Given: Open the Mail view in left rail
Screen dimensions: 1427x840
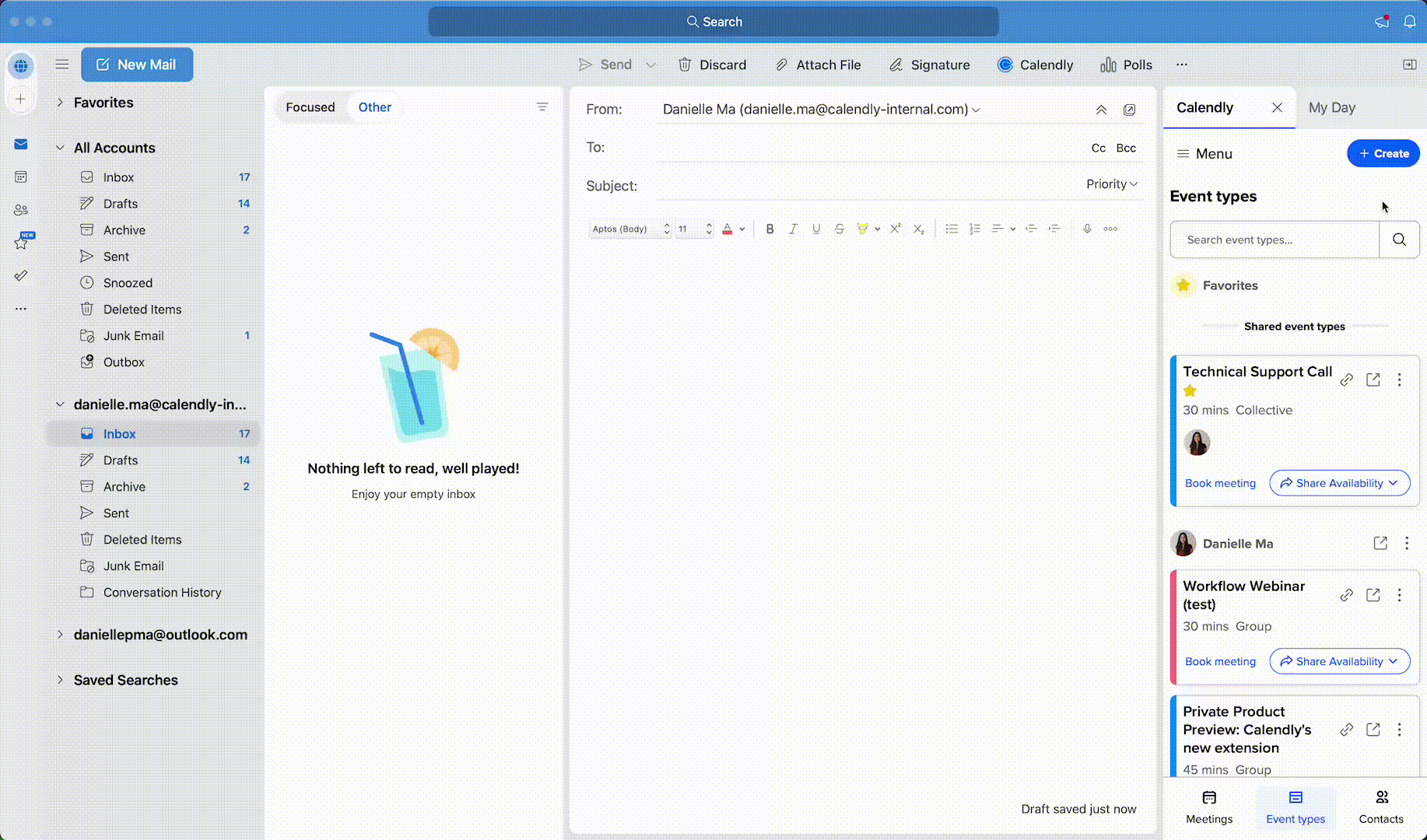Looking at the screenshot, I should [21, 144].
